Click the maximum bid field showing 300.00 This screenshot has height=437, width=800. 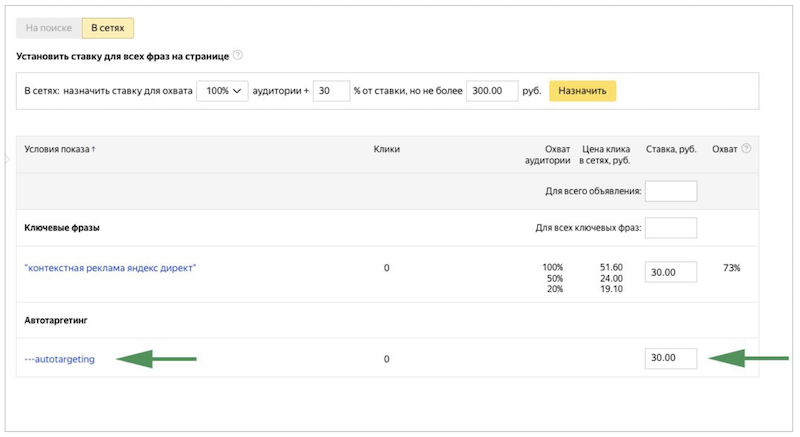pyautogui.click(x=492, y=91)
